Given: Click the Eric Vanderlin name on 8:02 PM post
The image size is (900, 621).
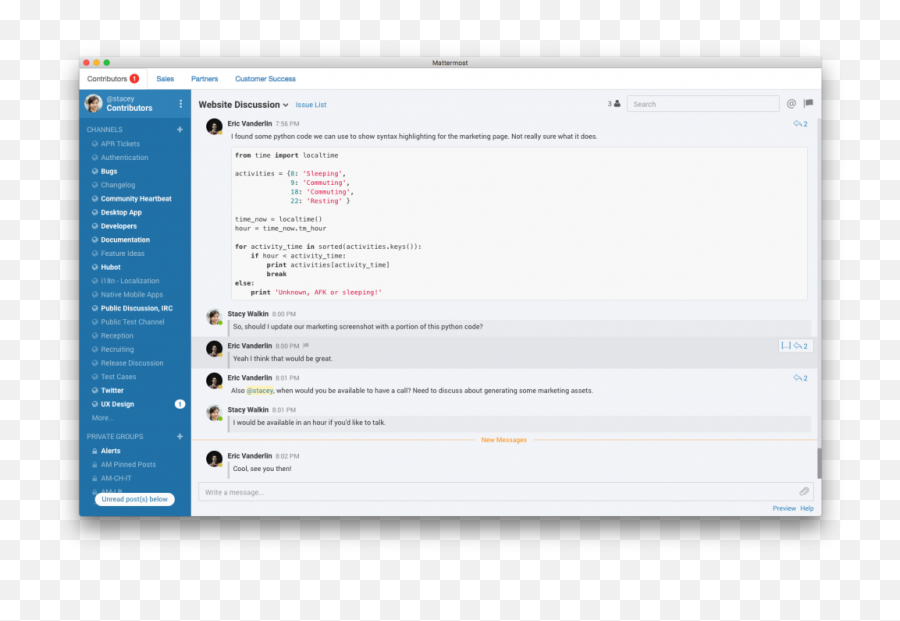Looking at the screenshot, I should tap(250, 456).
